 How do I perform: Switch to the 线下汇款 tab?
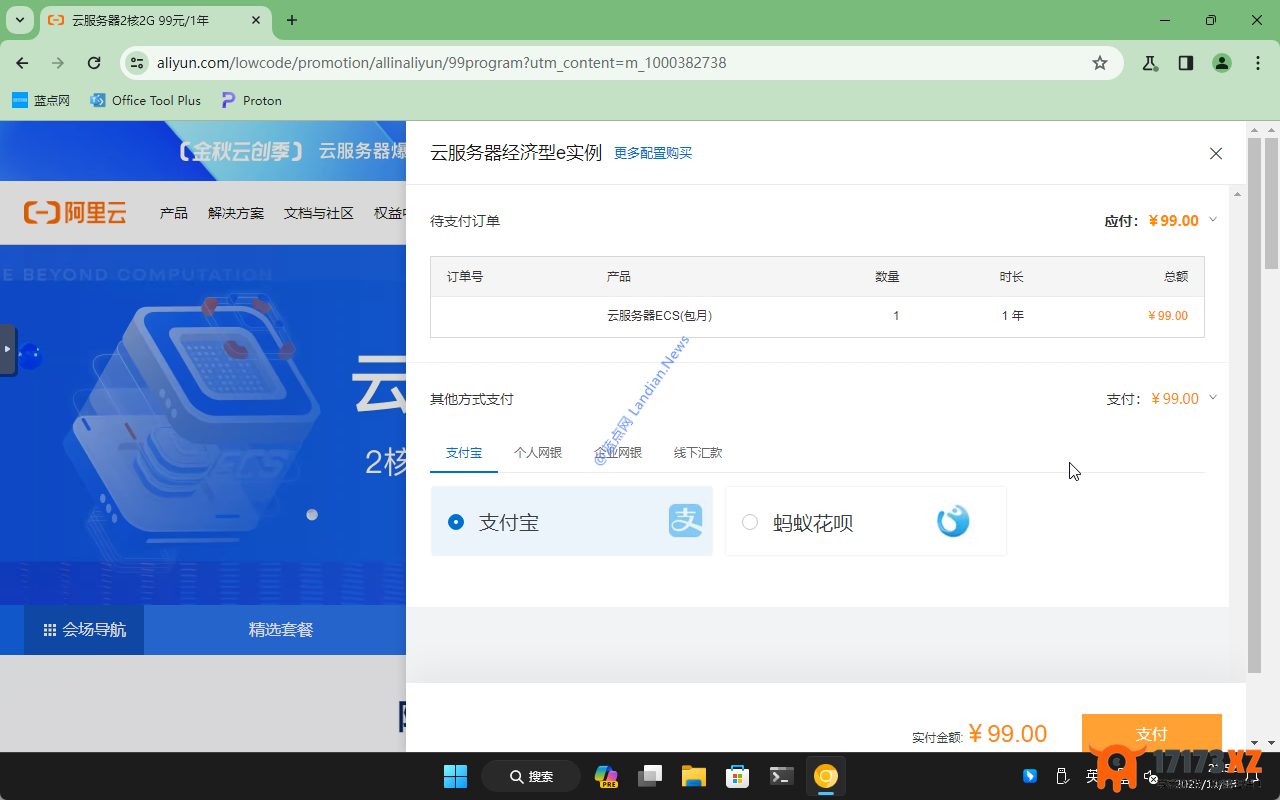coord(698,453)
